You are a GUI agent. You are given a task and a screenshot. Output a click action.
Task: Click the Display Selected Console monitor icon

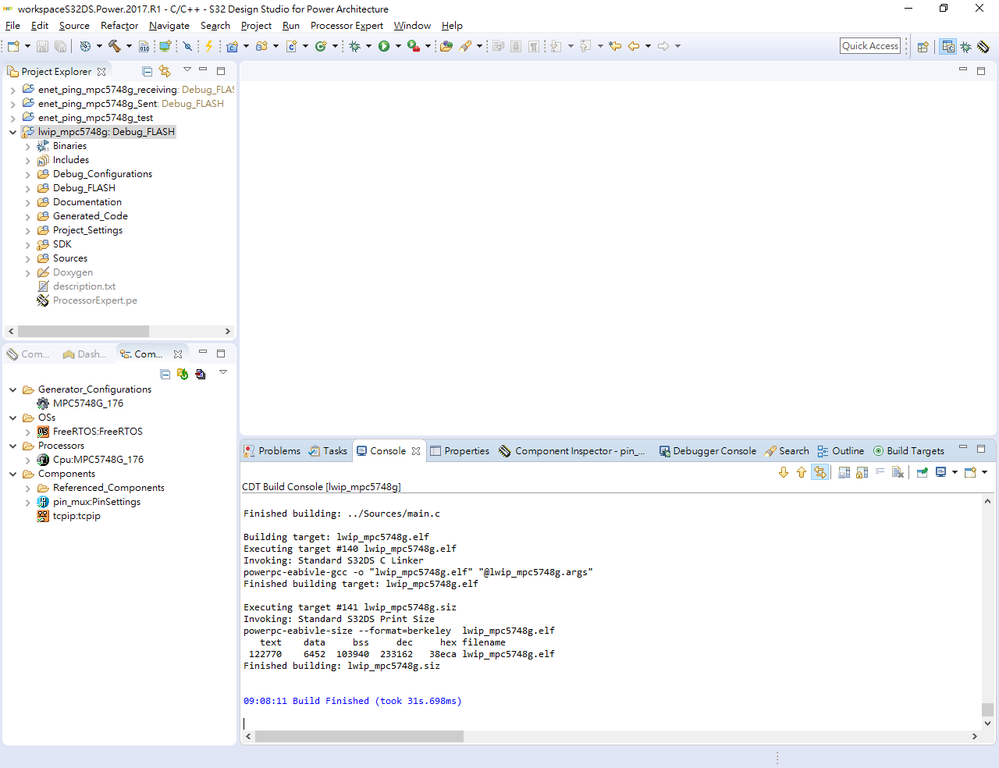(x=940, y=472)
